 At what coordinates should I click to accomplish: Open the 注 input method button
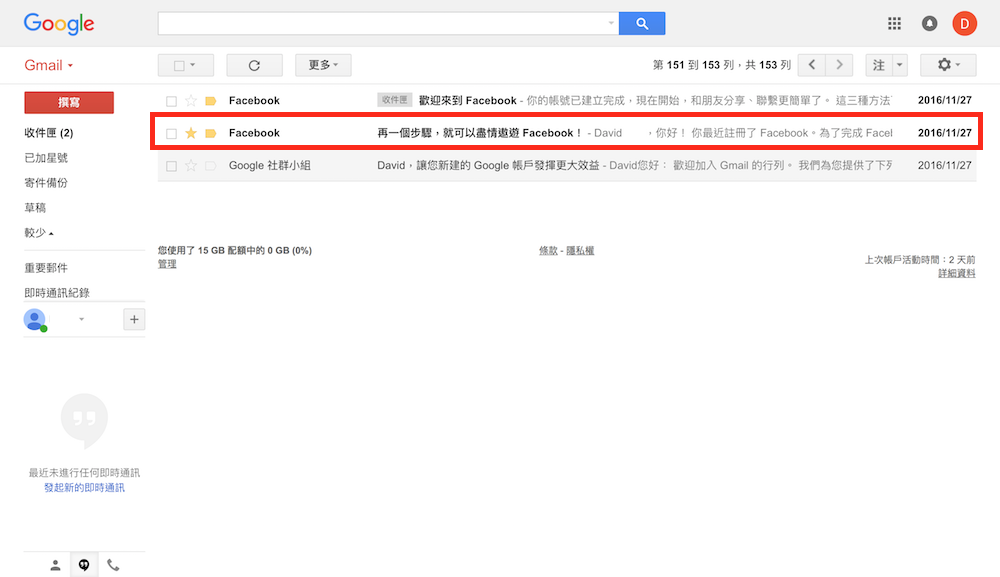(879, 65)
